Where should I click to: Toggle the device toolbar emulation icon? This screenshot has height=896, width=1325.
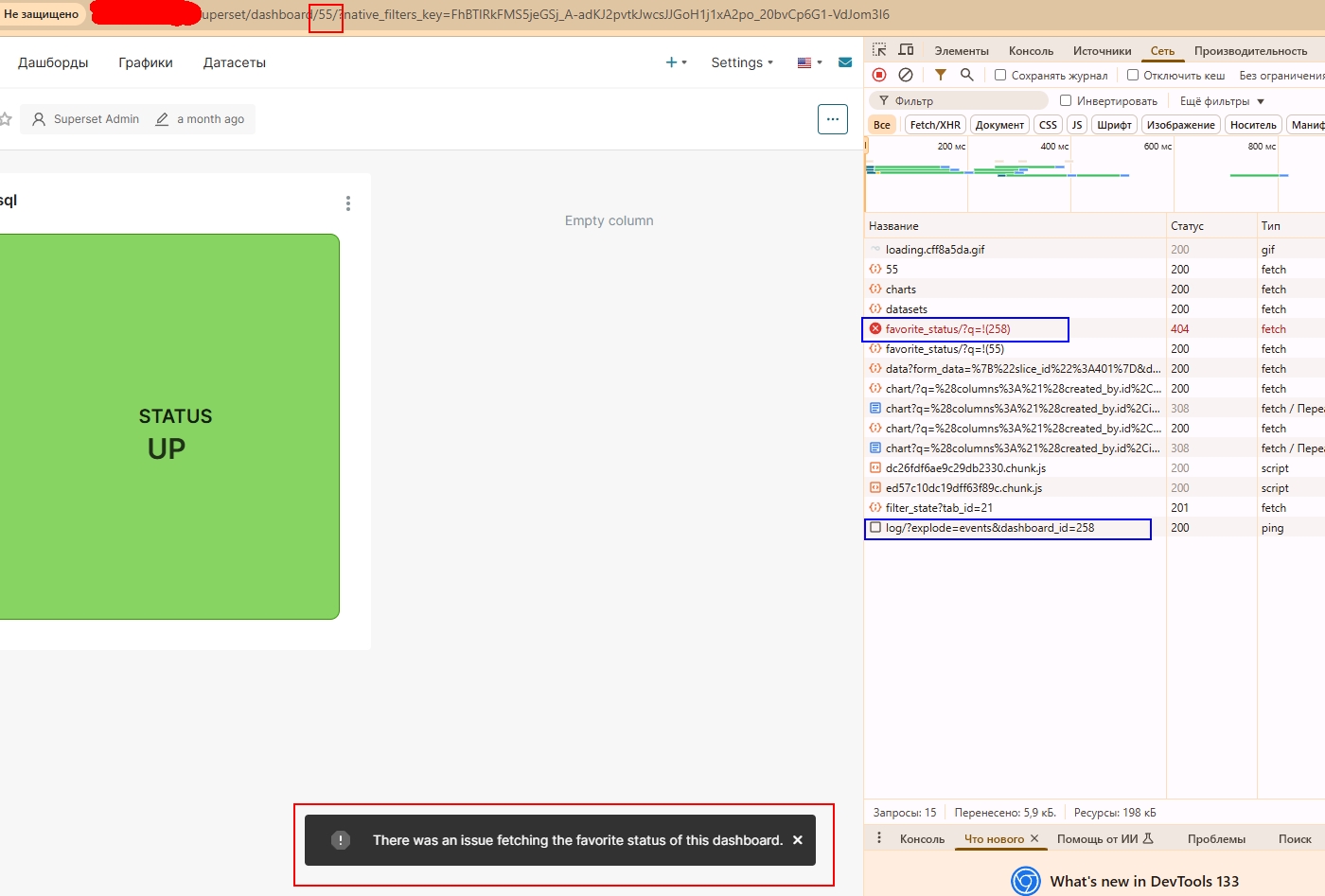point(906,50)
